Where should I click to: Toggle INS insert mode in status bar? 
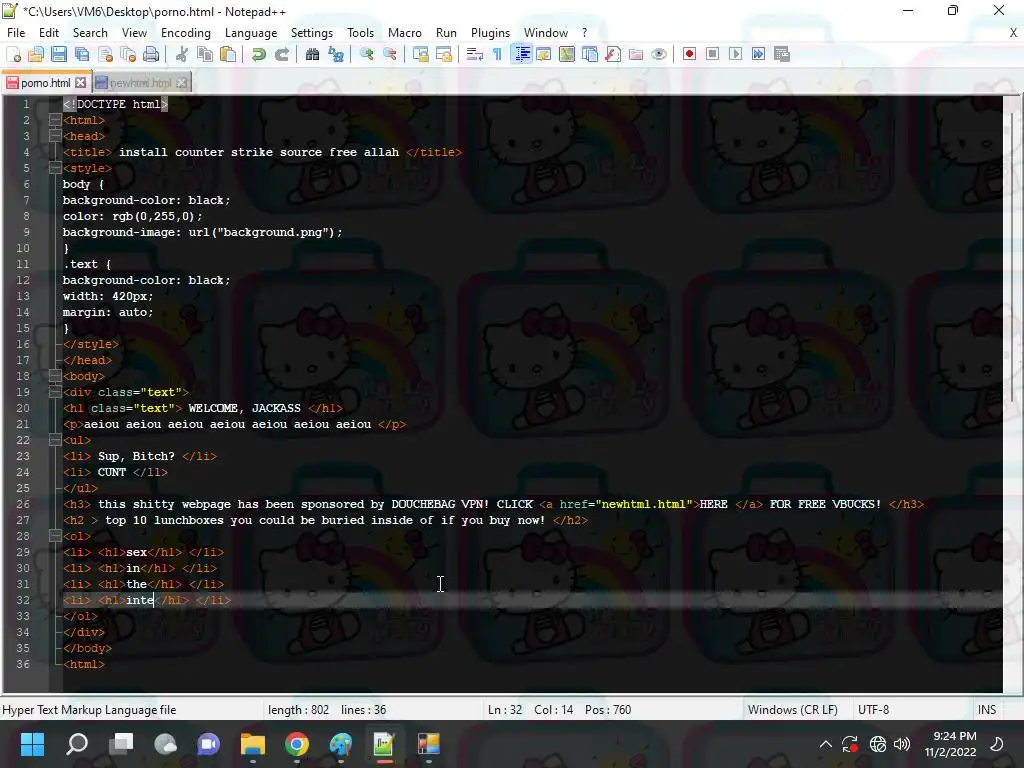[987, 710]
